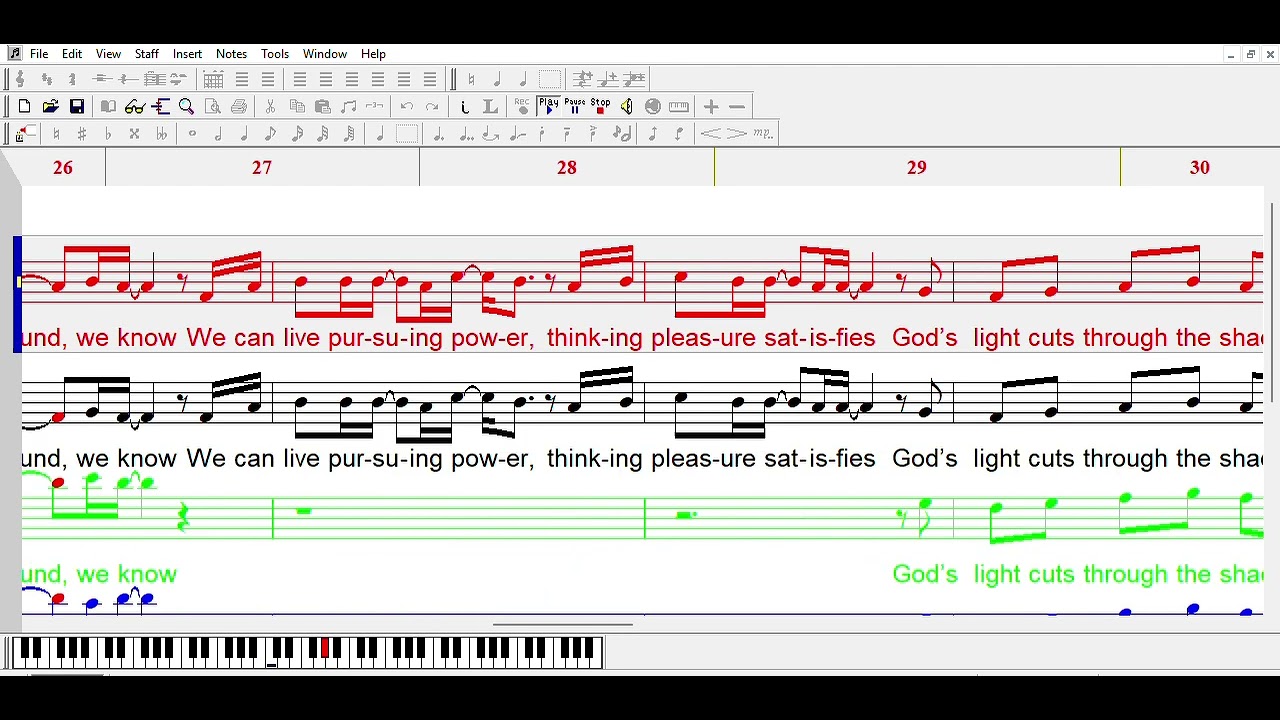This screenshot has height=720, width=1280.
Task: Paste from clipboard icon
Action: pos(323,106)
